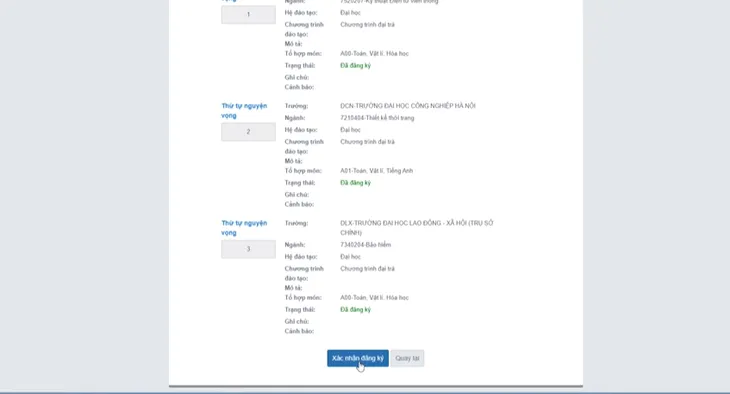Click Đã đăng ký status of choice 2

[x=355, y=183]
